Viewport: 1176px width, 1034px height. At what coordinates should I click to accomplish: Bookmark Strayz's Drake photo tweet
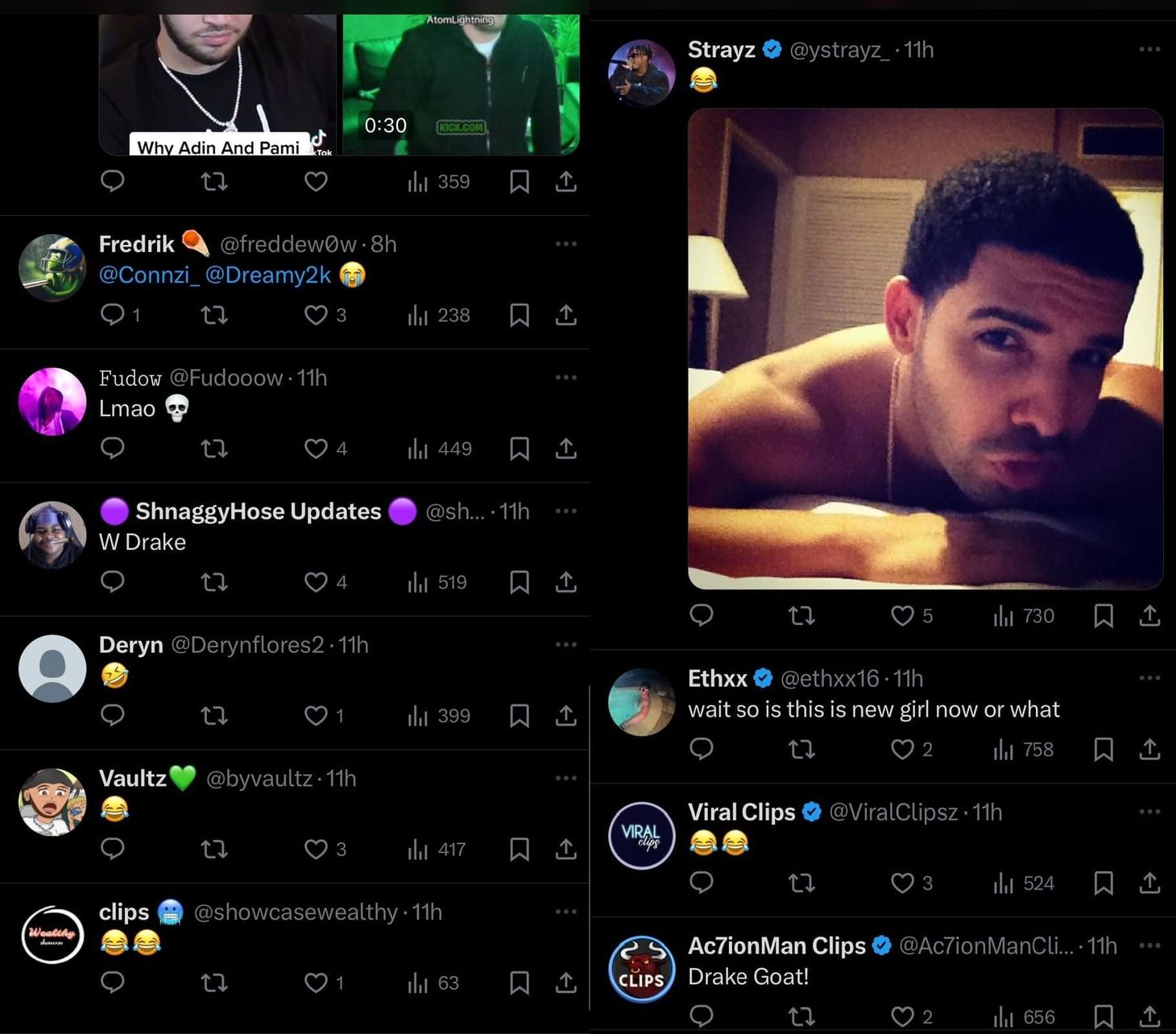(1103, 616)
